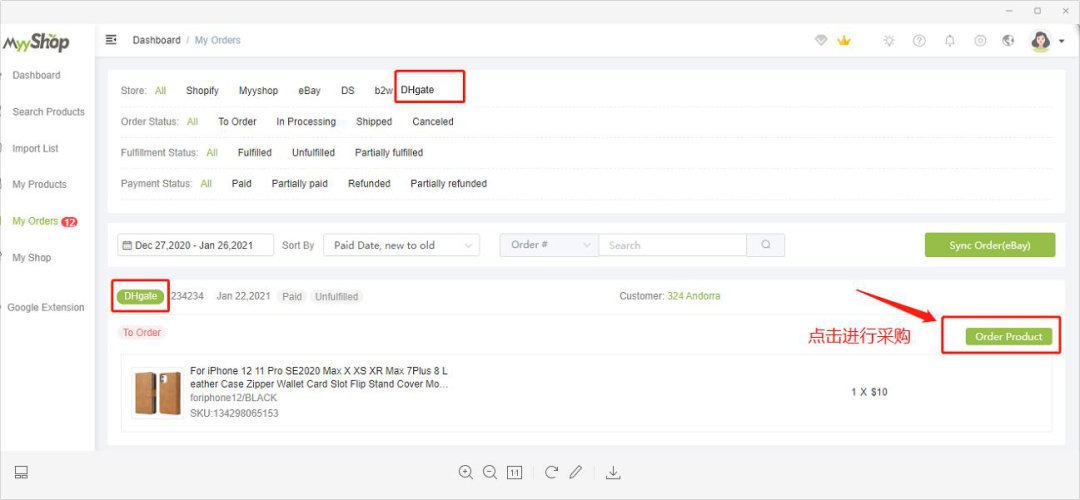Select All under Order Status
Image resolution: width=1080 pixels, height=500 pixels.
pos(192,122)
